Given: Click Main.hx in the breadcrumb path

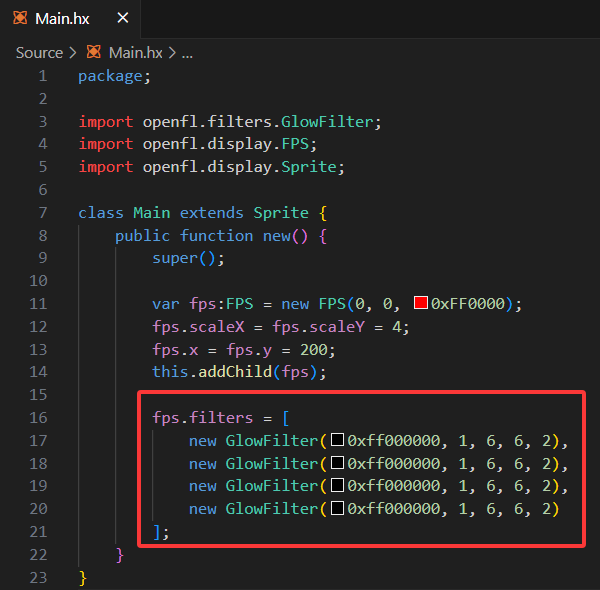Looking at the screenshot, I should [135, 53].
